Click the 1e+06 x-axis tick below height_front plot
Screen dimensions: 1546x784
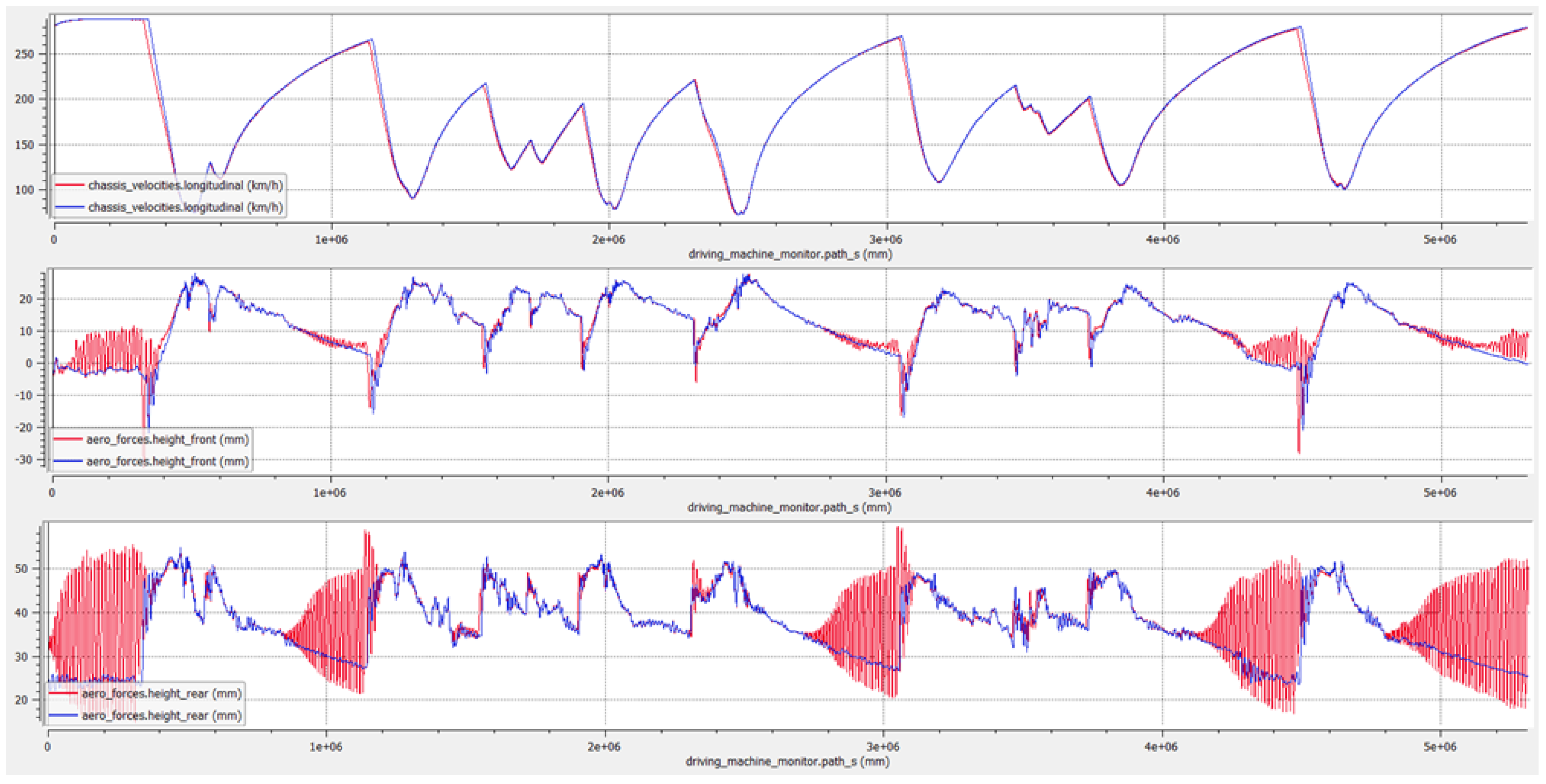click(329, 493)
